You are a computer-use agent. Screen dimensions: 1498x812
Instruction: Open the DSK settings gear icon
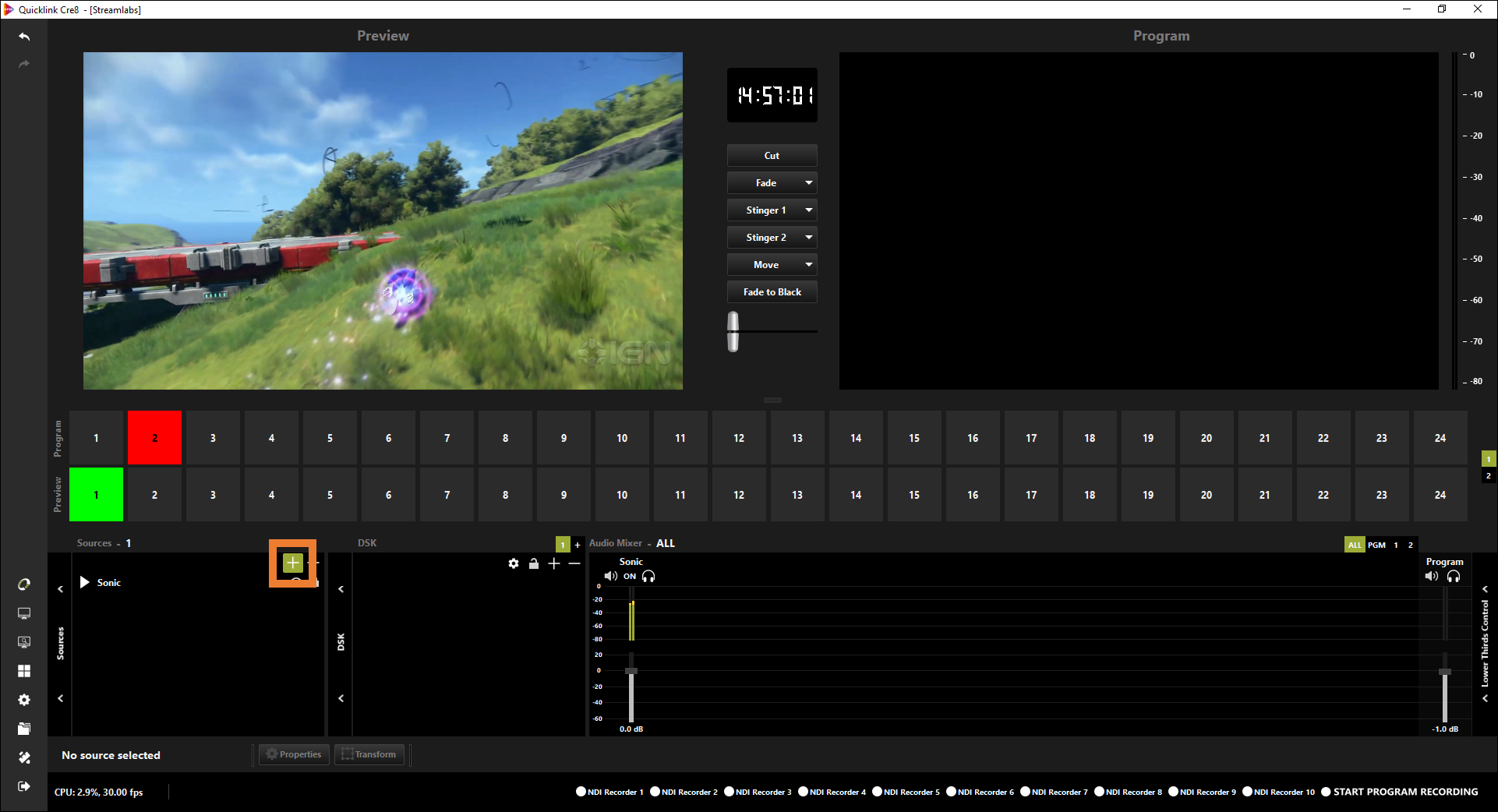[514, 563]
